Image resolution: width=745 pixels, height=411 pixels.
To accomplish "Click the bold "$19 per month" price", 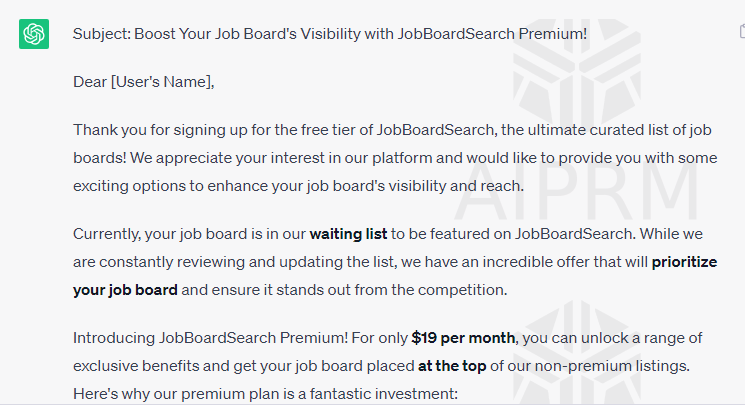I will (x=464, y=338).
